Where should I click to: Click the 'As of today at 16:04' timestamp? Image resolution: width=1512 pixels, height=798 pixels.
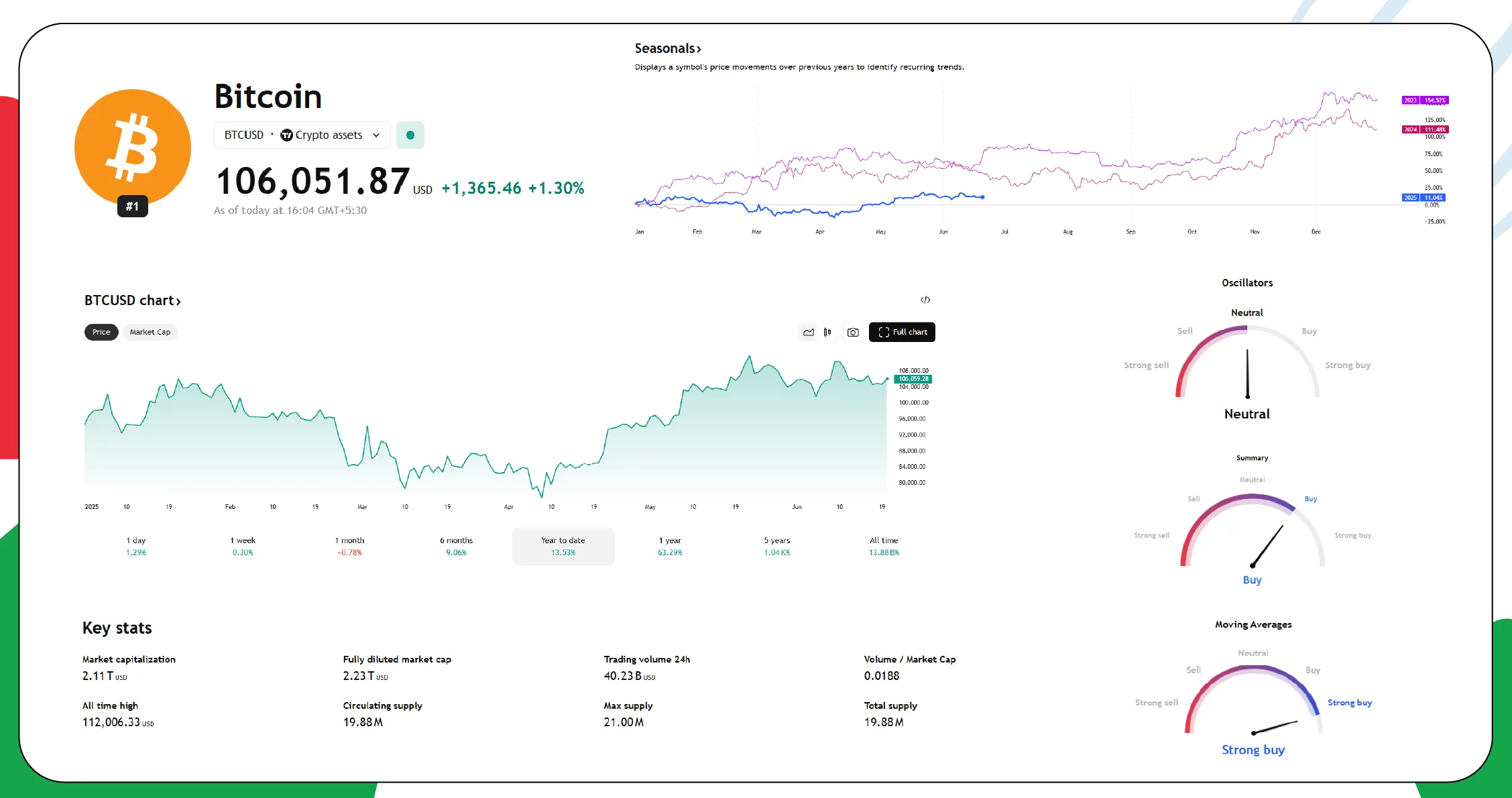tap(290, 211)
